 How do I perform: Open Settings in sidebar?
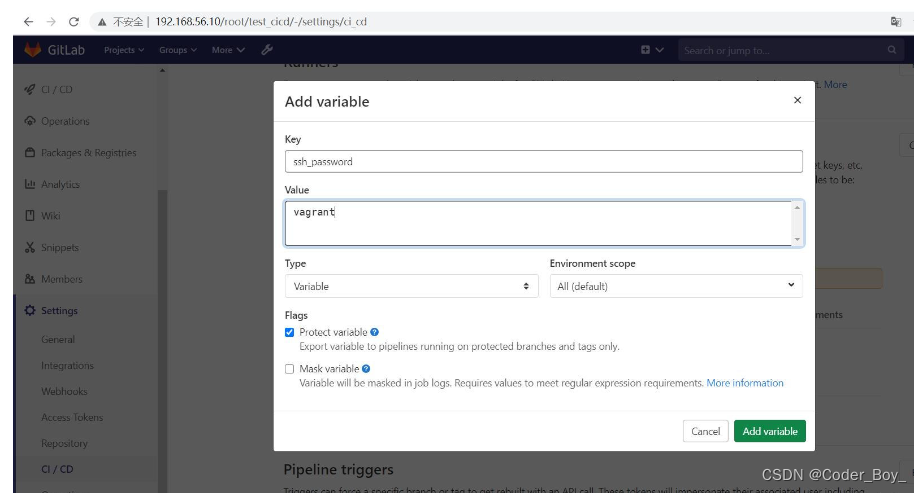59,311
